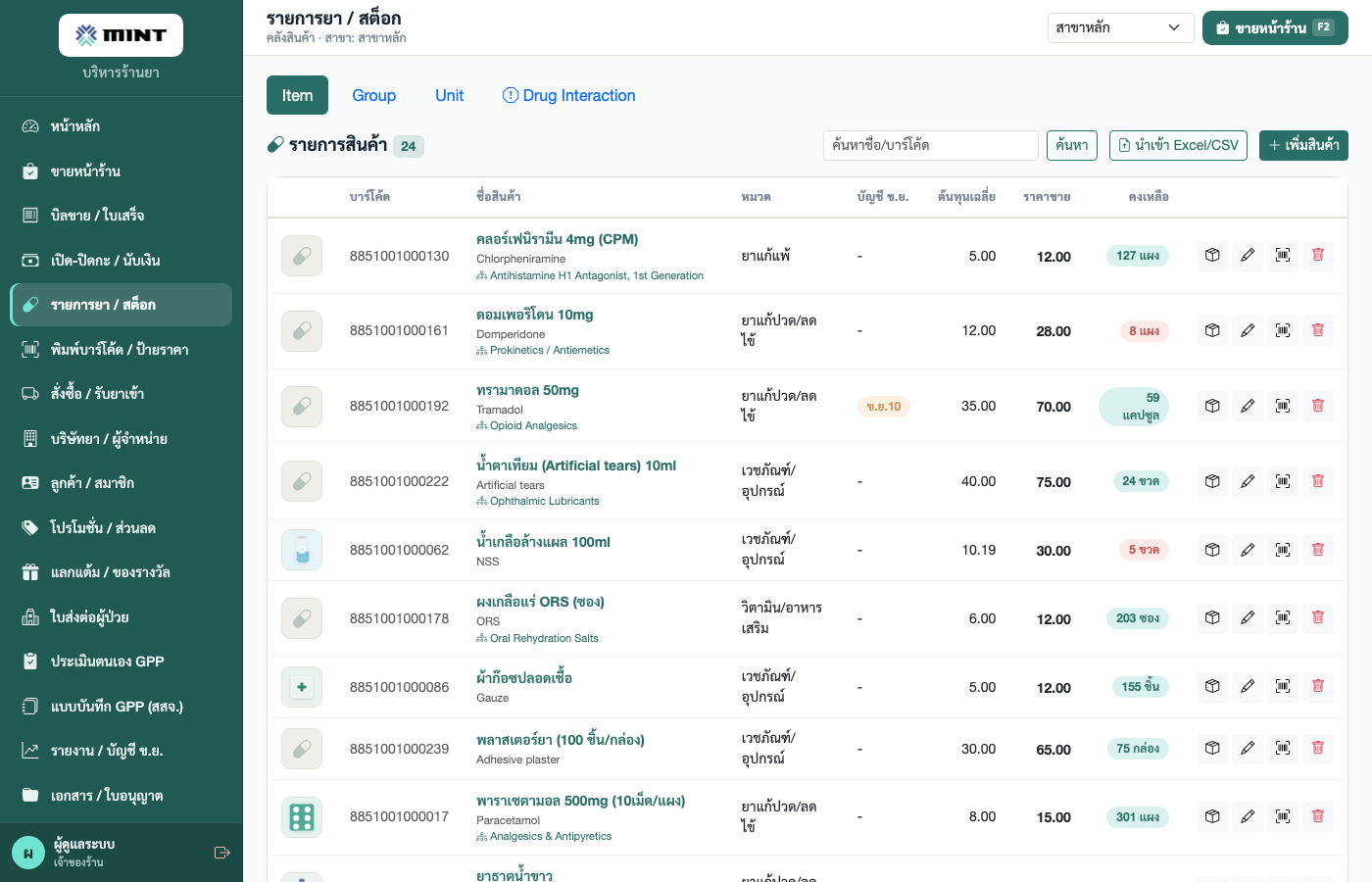Open รายงาน / บัญชี ข.ย. in sidebar

pos(122,751)
